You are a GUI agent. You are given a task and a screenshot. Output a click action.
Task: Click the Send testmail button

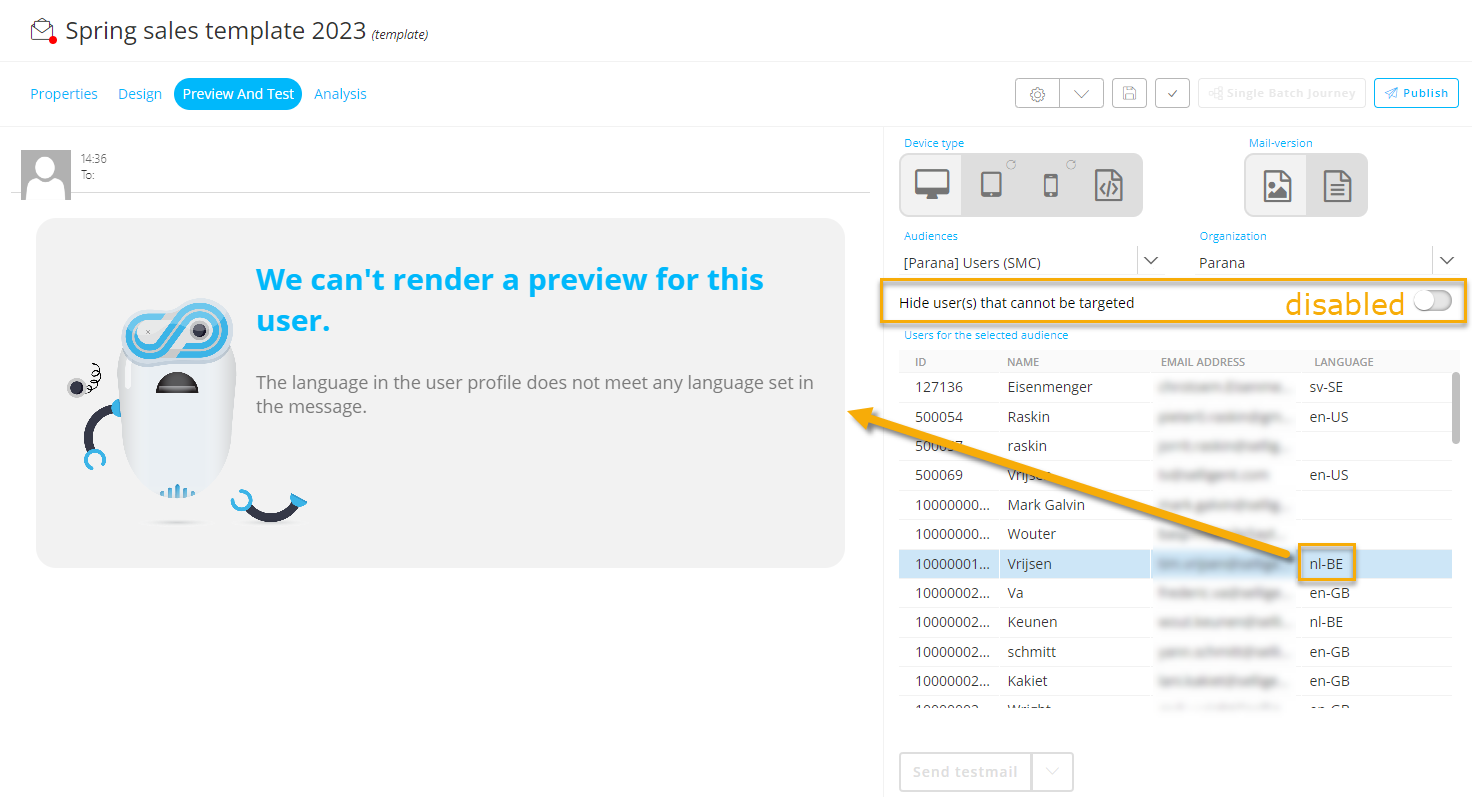(x=965, y=772)
